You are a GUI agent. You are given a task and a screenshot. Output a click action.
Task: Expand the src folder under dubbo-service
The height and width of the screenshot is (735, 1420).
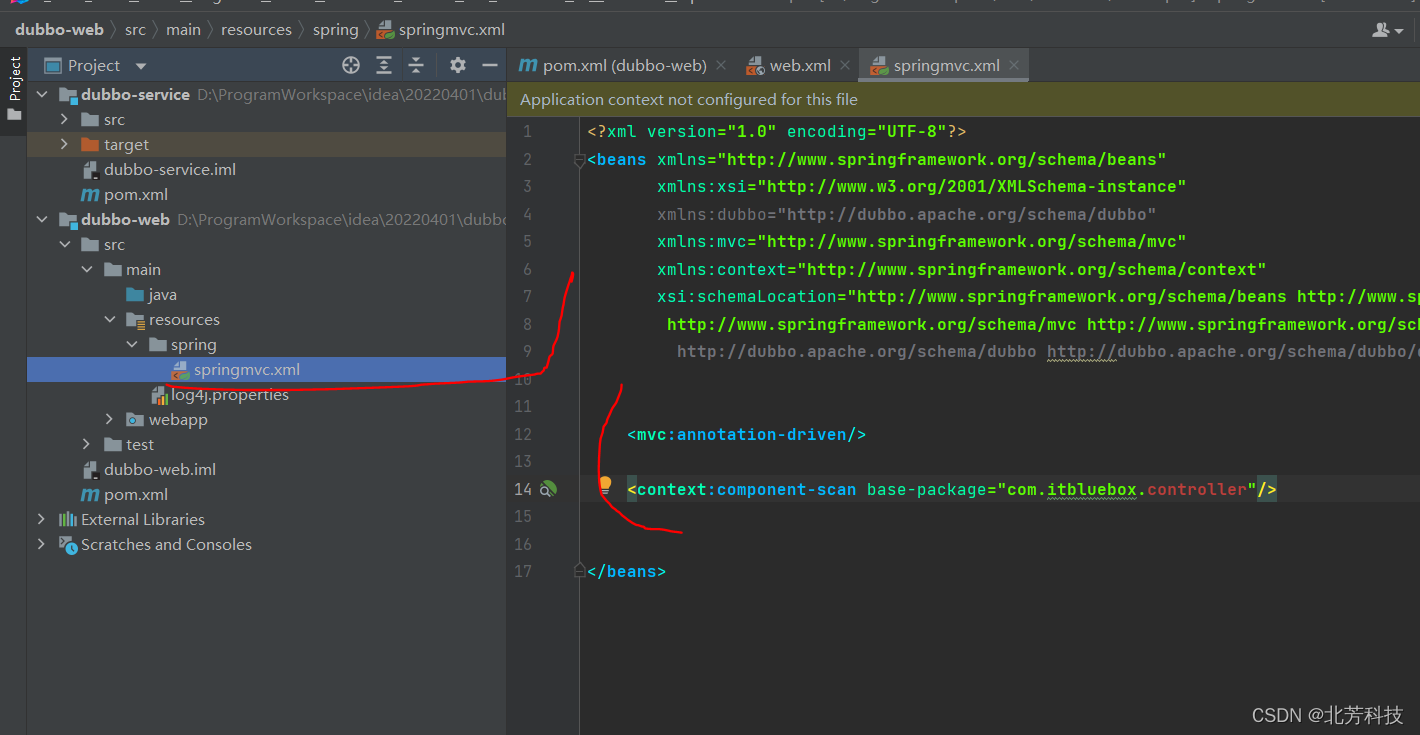[x=64, y=119]
